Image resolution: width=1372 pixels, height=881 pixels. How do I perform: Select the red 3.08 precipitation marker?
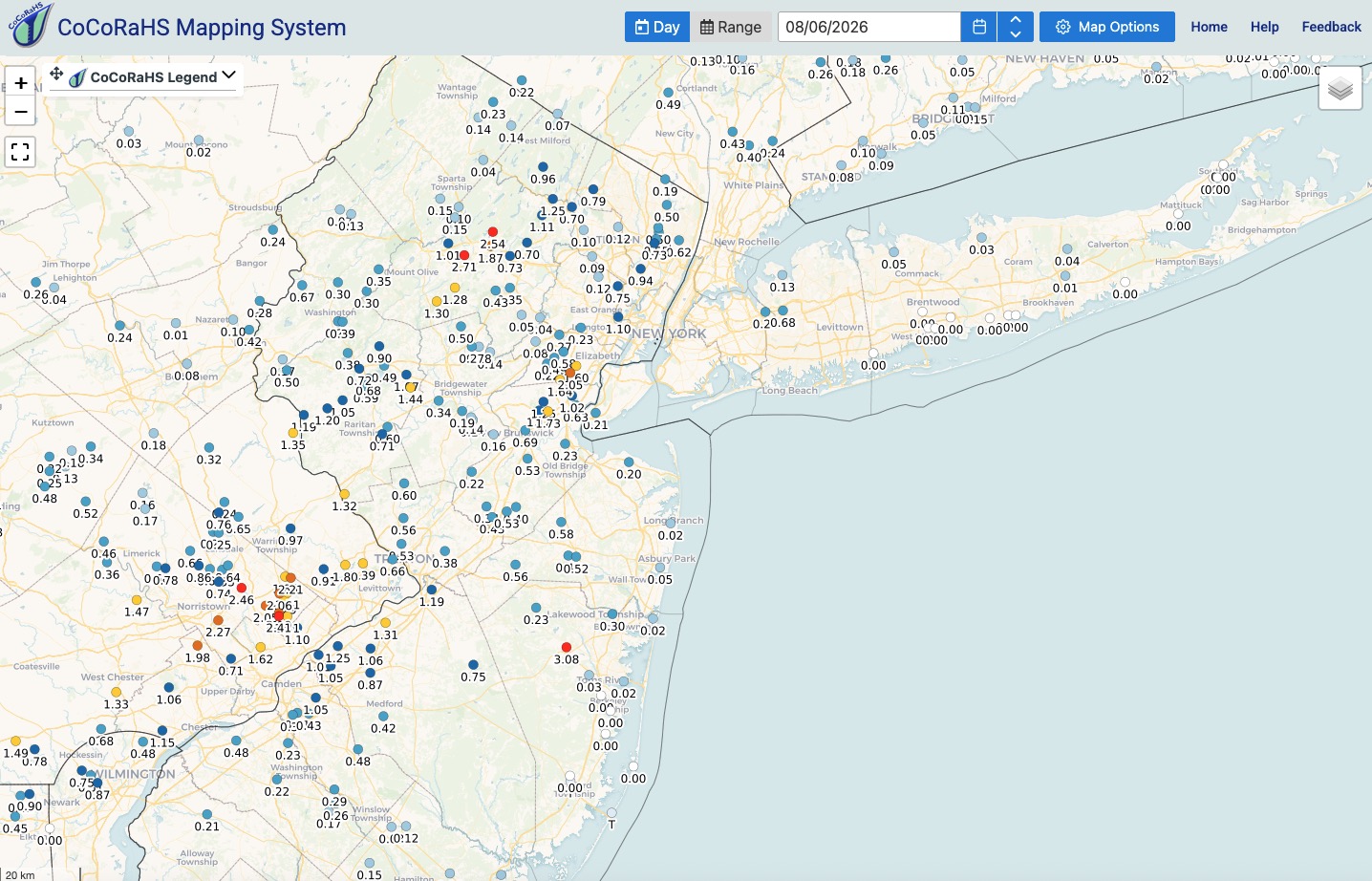click(x=567, y=647)
